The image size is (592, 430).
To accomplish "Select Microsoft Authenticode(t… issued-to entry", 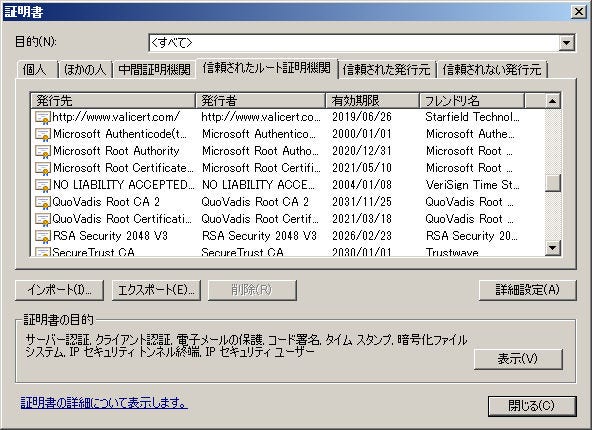I will pos(120,134).
